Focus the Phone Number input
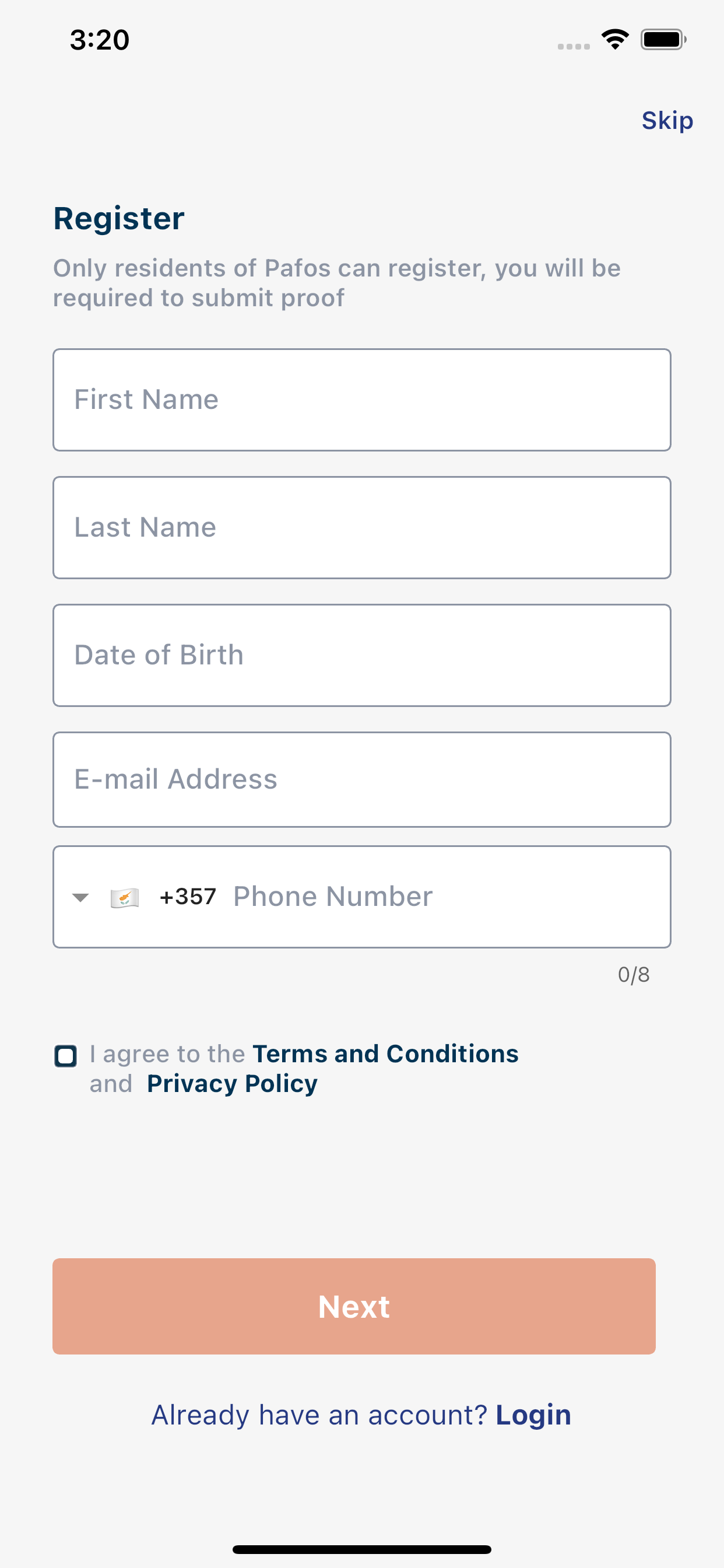Viewport: 724px width, 1568px height. coord(444,897)
